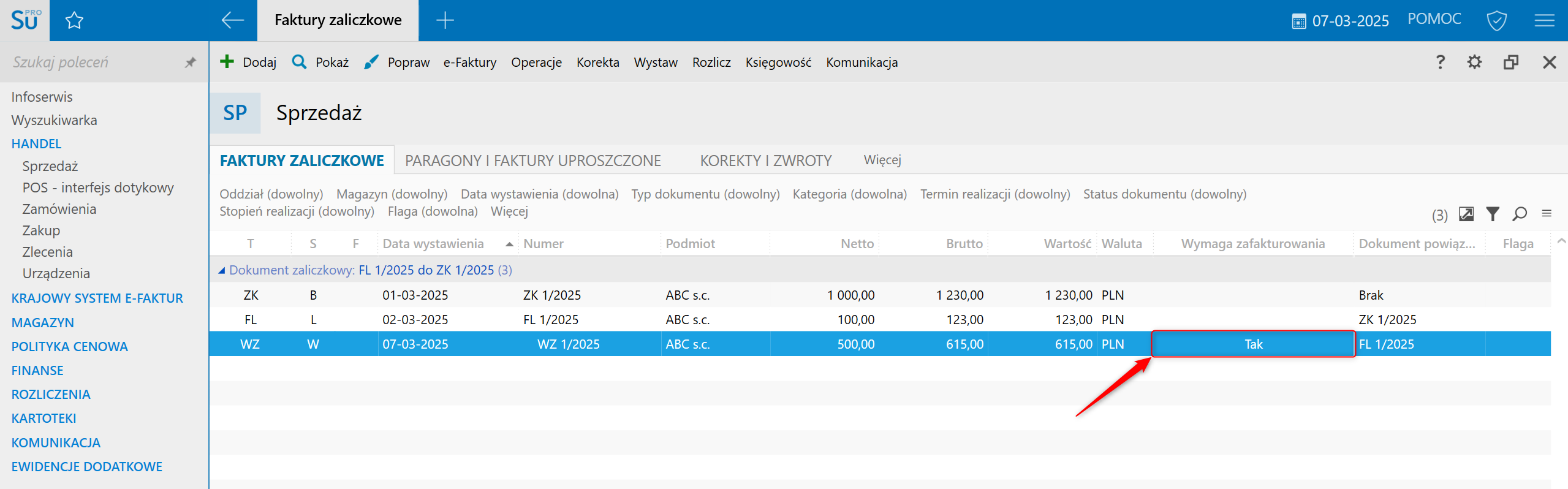Open Więcej tabs menu
The height and width of the screenshot is (489, 1568).
click(882, 160)
